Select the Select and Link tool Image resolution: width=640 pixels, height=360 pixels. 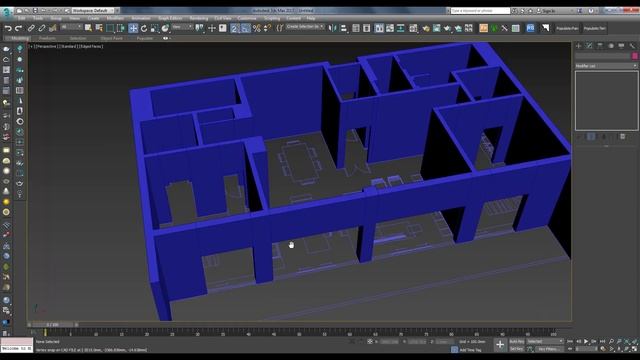31,28
